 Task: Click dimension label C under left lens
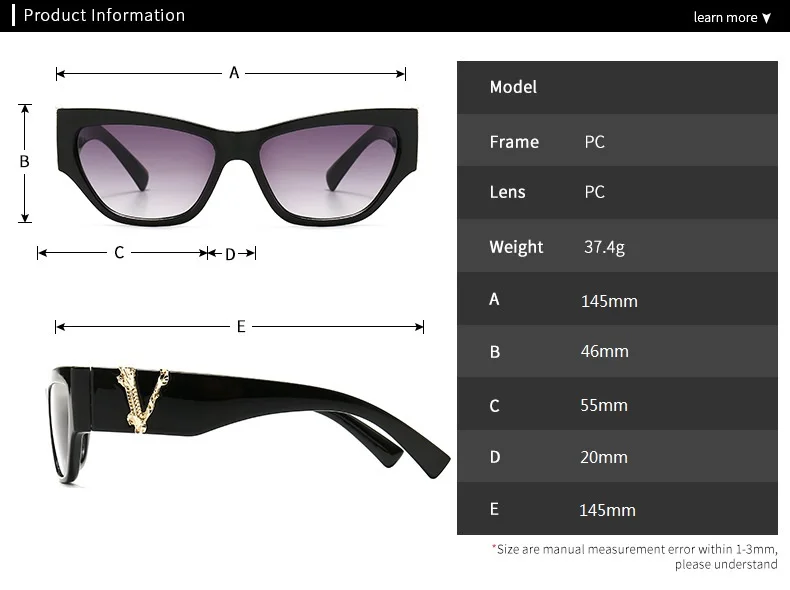(x=119, y=252)
